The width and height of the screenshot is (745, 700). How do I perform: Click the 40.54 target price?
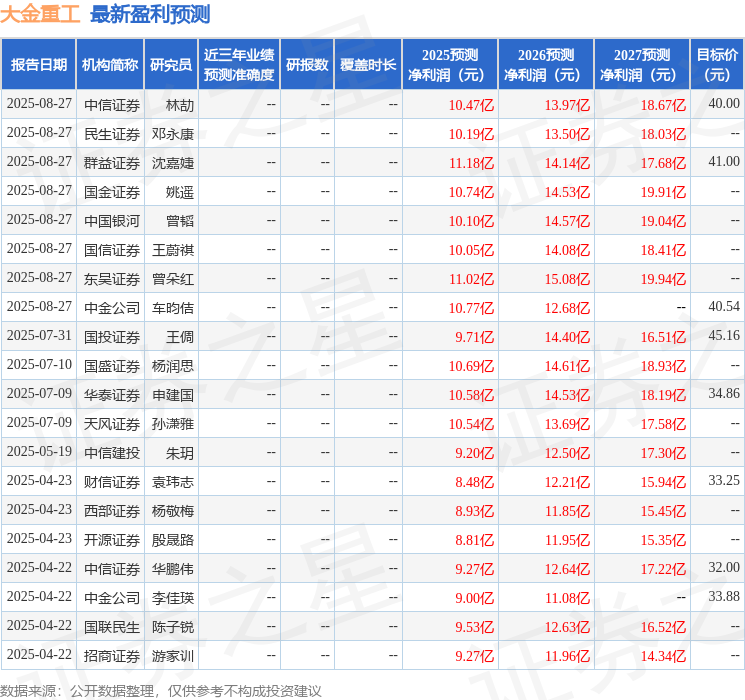(x=724, y=307)
